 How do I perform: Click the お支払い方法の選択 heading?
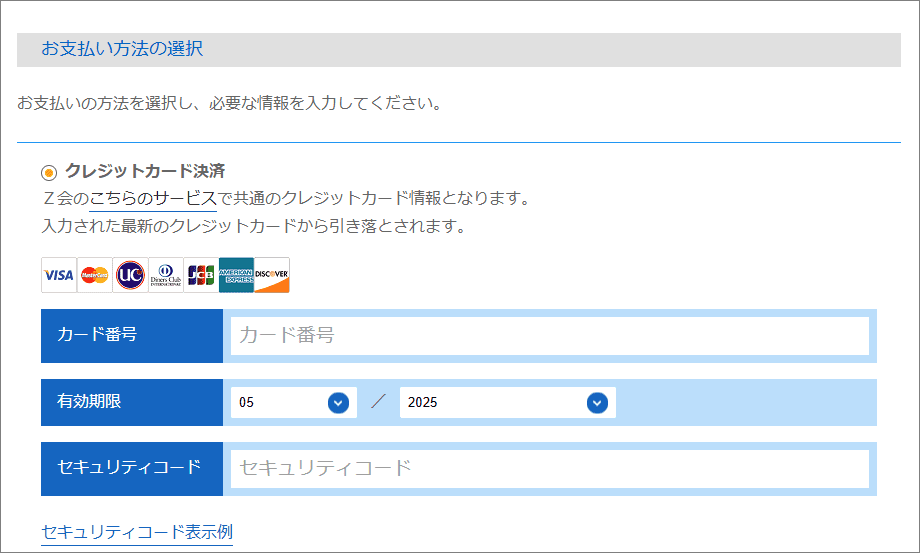[x=122, y=49]
